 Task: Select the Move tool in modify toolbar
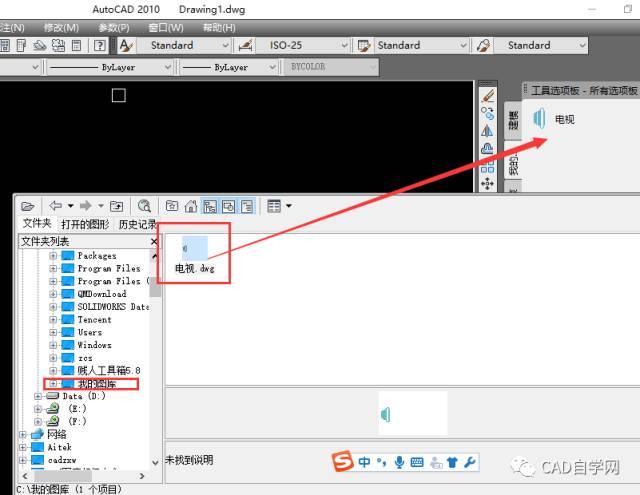click(x=487, y=184)
